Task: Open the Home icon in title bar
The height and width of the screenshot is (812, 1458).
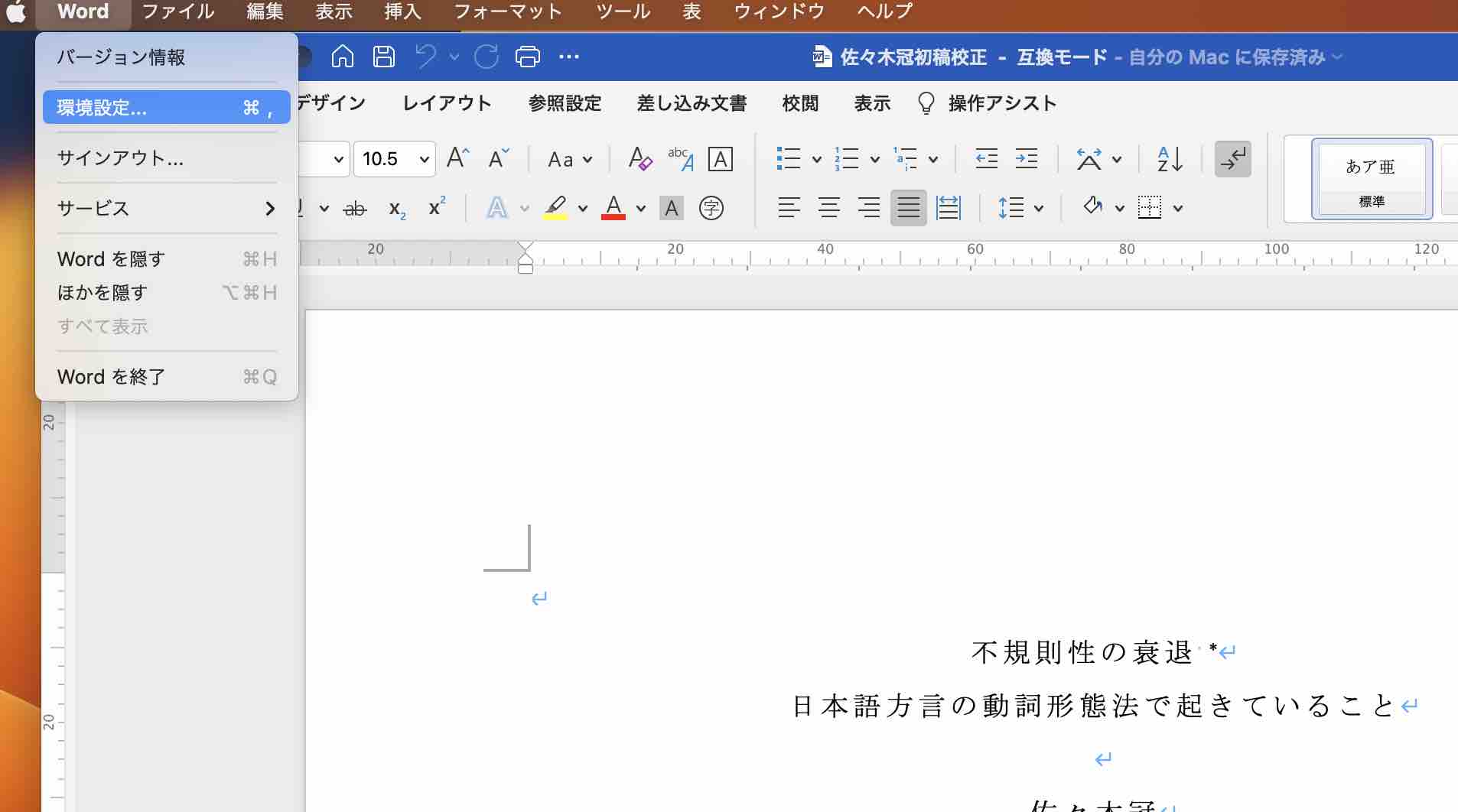Action: coord(342,57)
